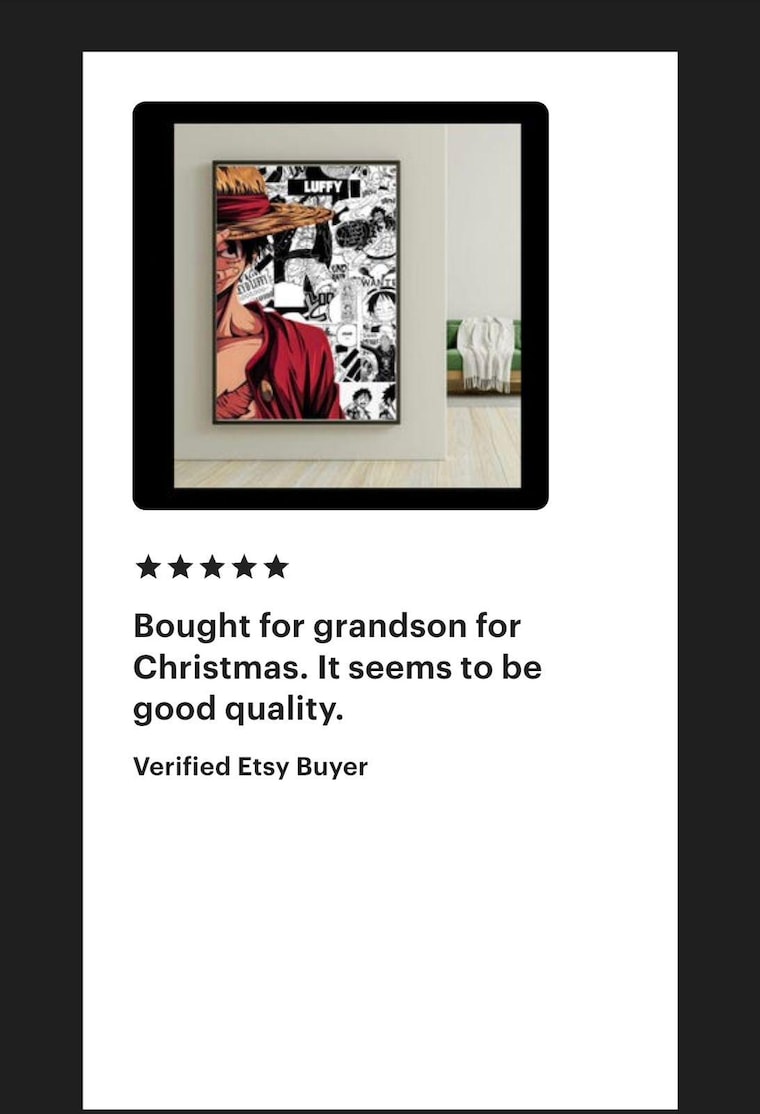
Task: Click the black border of product photo
Action: coord(153,305)
